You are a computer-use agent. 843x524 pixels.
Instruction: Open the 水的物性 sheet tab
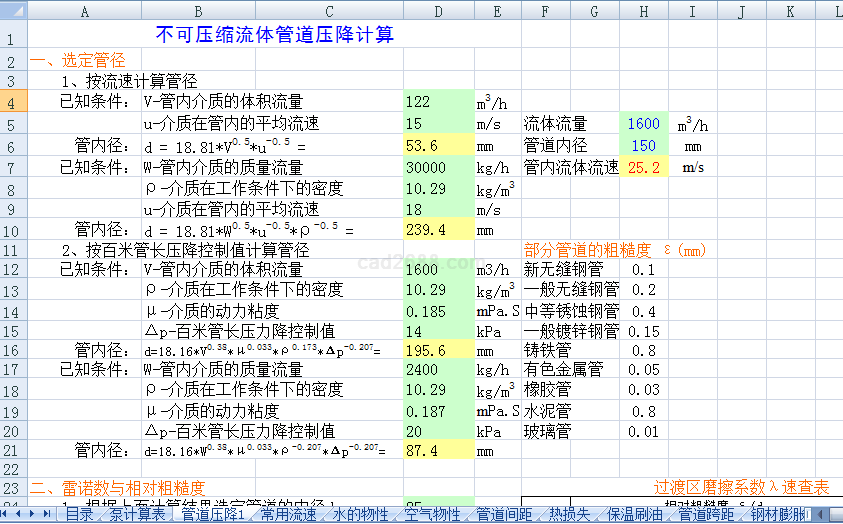(x=360, y=515)
